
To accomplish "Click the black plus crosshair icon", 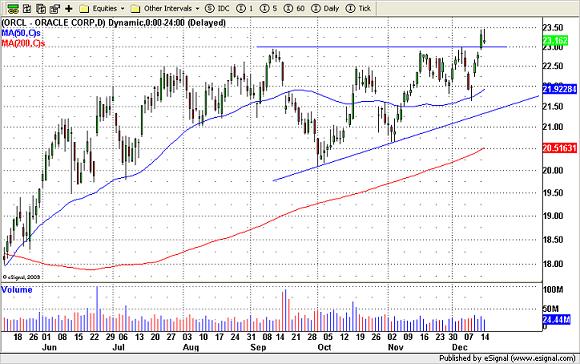I will click(x=69, y=8).
